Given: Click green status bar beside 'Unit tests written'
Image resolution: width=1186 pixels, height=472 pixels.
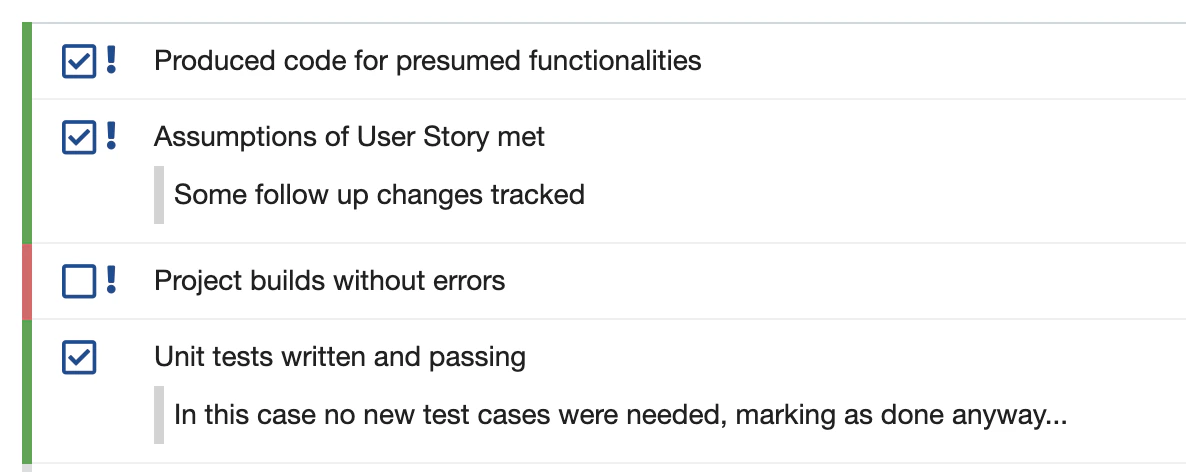Looking at the screenshot, I should coord(27,390).
